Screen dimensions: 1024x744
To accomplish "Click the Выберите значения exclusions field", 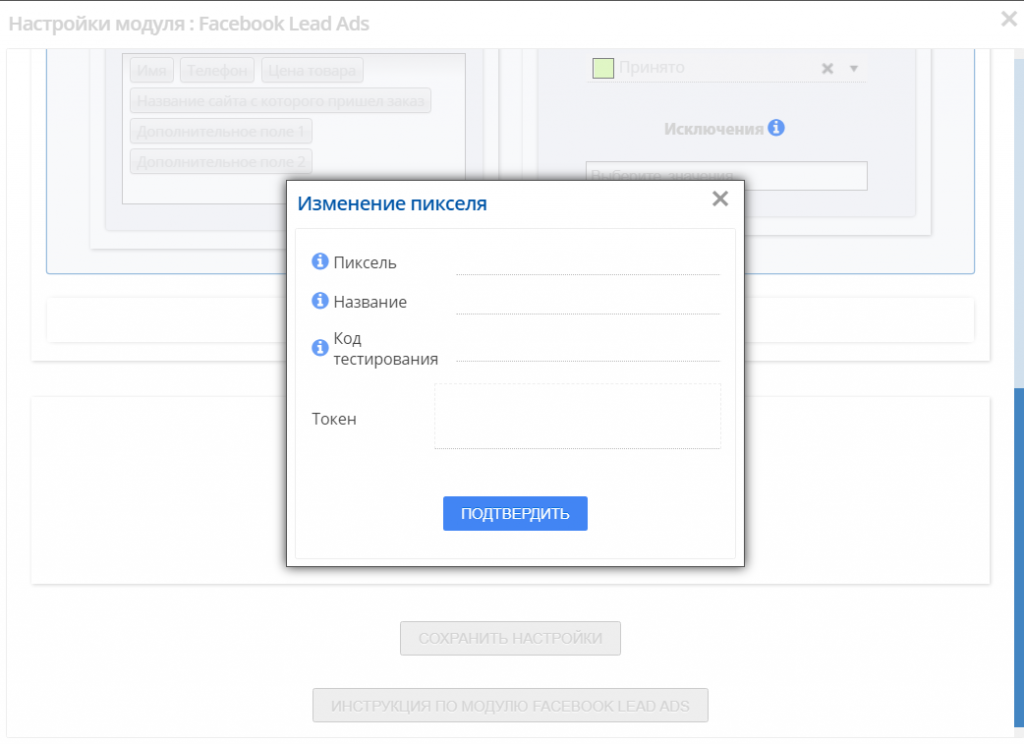I will (726, 176).
